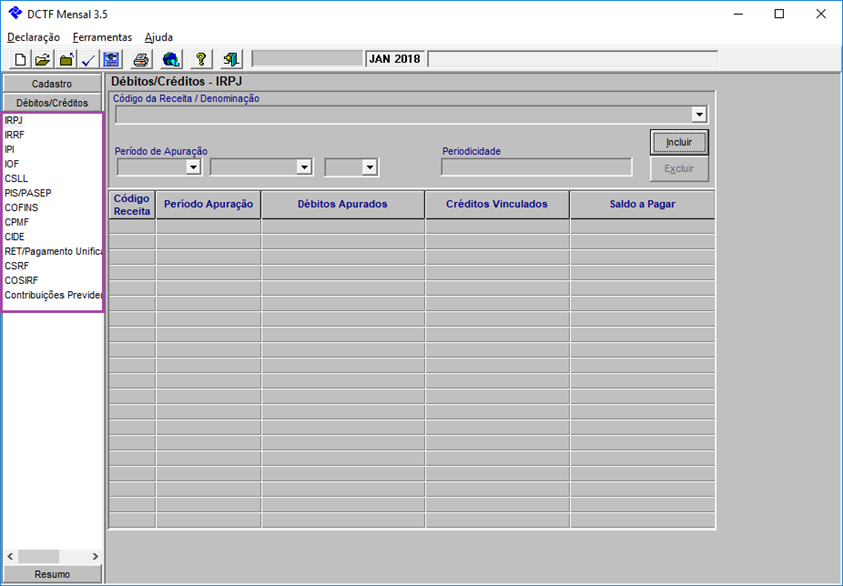Click the sidebar horizontal scrollbar thumb

(38, 556)
